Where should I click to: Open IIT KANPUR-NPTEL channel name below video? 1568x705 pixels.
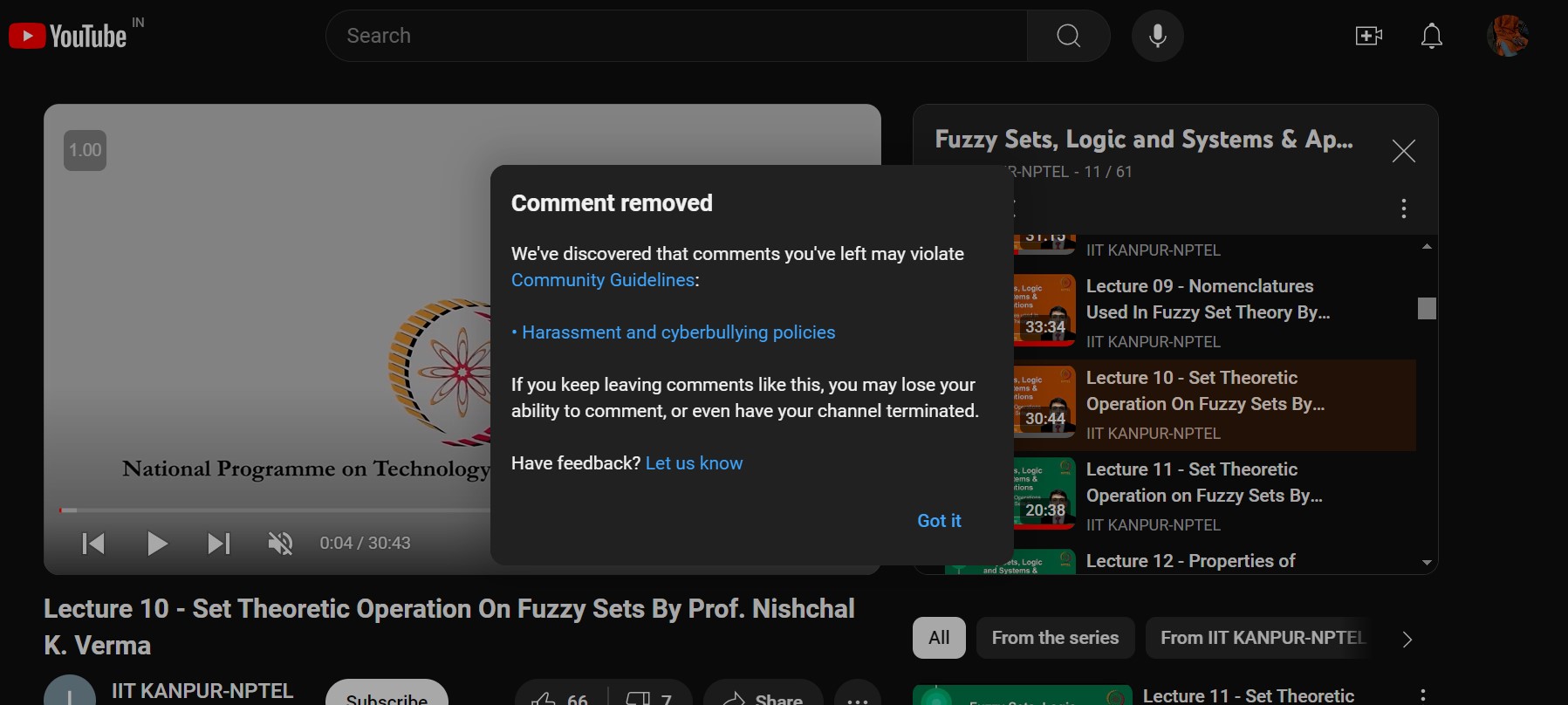click(x=202, y=691)
